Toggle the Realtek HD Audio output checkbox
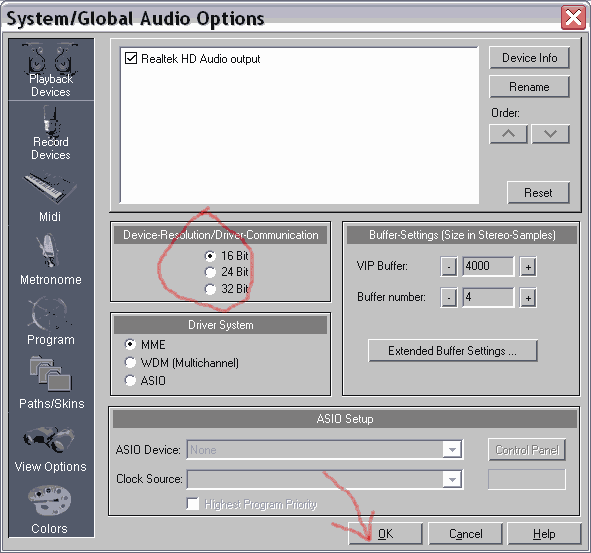The image size is (591, 553). 131,58
